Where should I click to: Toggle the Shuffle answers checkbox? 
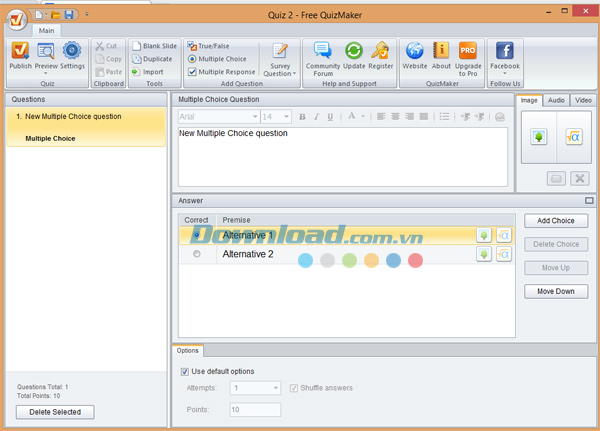293,388
